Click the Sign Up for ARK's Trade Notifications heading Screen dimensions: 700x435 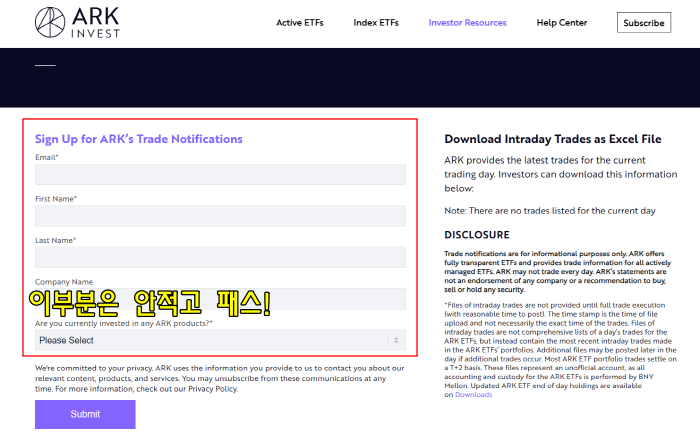(x=139, y=139)
